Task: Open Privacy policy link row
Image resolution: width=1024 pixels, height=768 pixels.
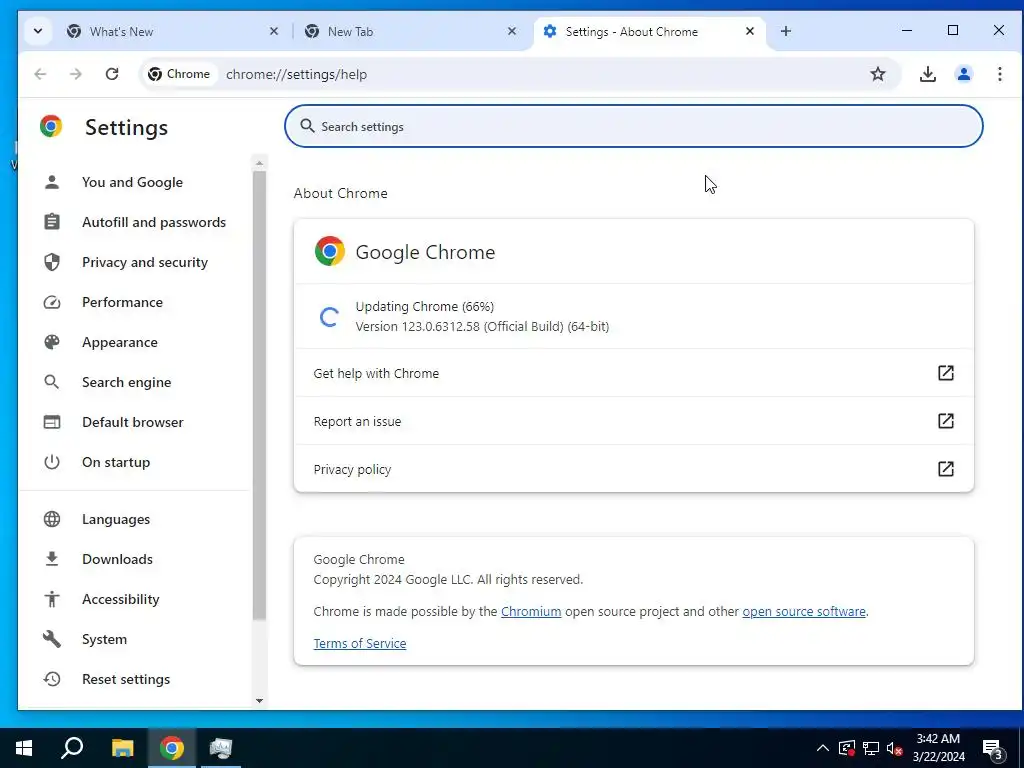Action: [633, 469]
